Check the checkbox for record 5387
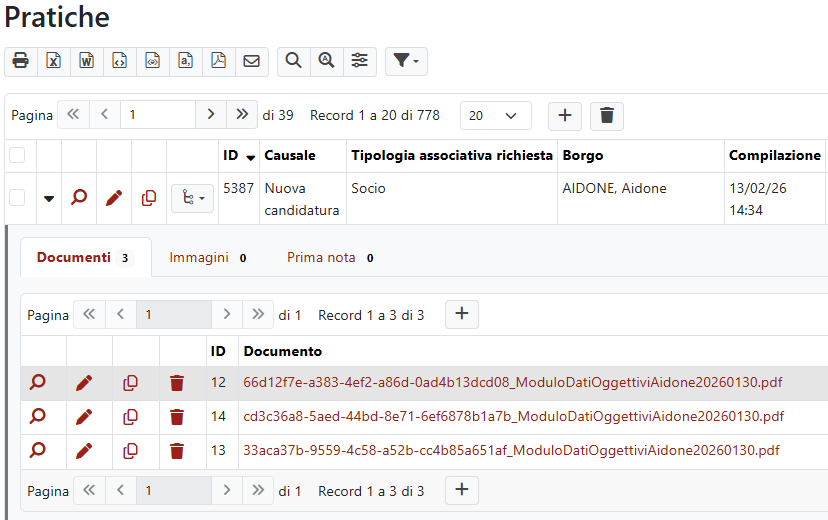This screenshot has height=520, width=828. 17,198
